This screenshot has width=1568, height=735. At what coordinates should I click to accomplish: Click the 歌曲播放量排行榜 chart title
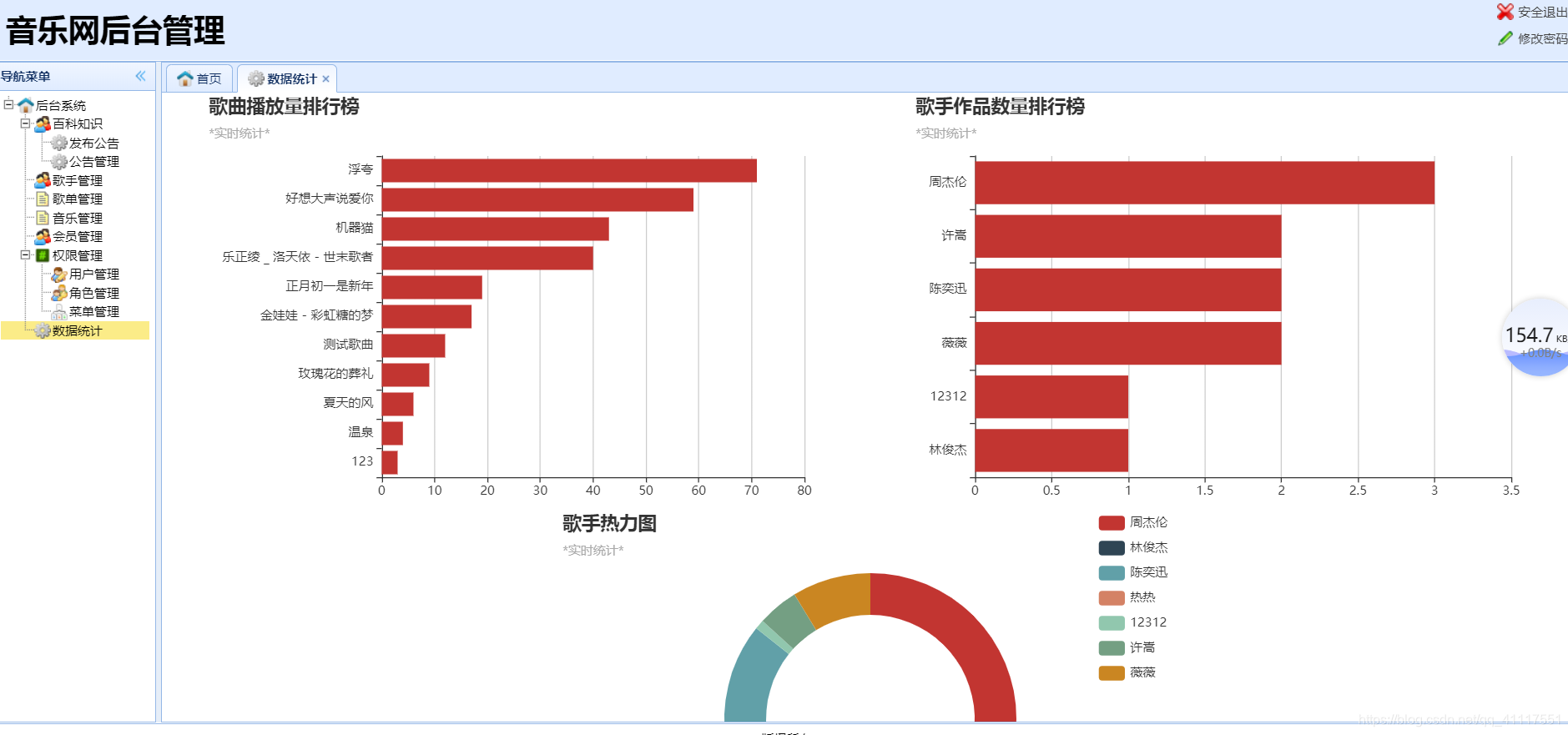point(284,106)
